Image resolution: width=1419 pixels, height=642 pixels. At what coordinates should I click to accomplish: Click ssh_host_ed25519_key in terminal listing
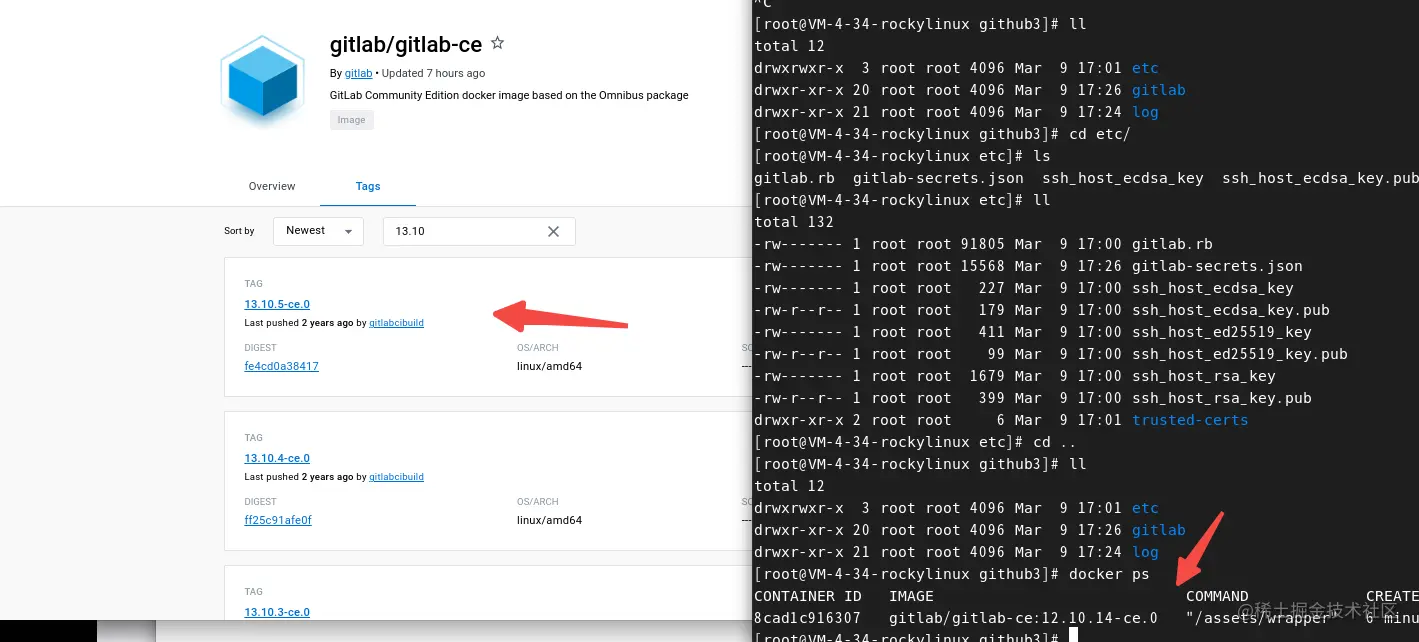click(1221, 332)
